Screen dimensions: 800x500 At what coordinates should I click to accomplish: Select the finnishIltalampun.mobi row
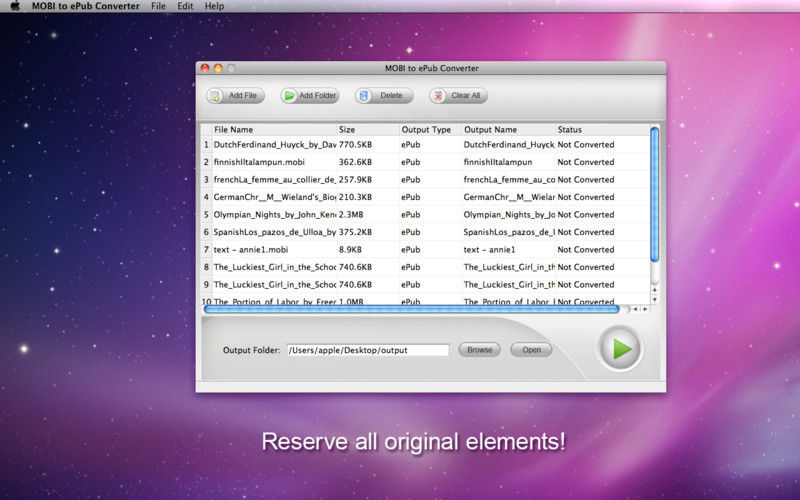pos(426,162)
